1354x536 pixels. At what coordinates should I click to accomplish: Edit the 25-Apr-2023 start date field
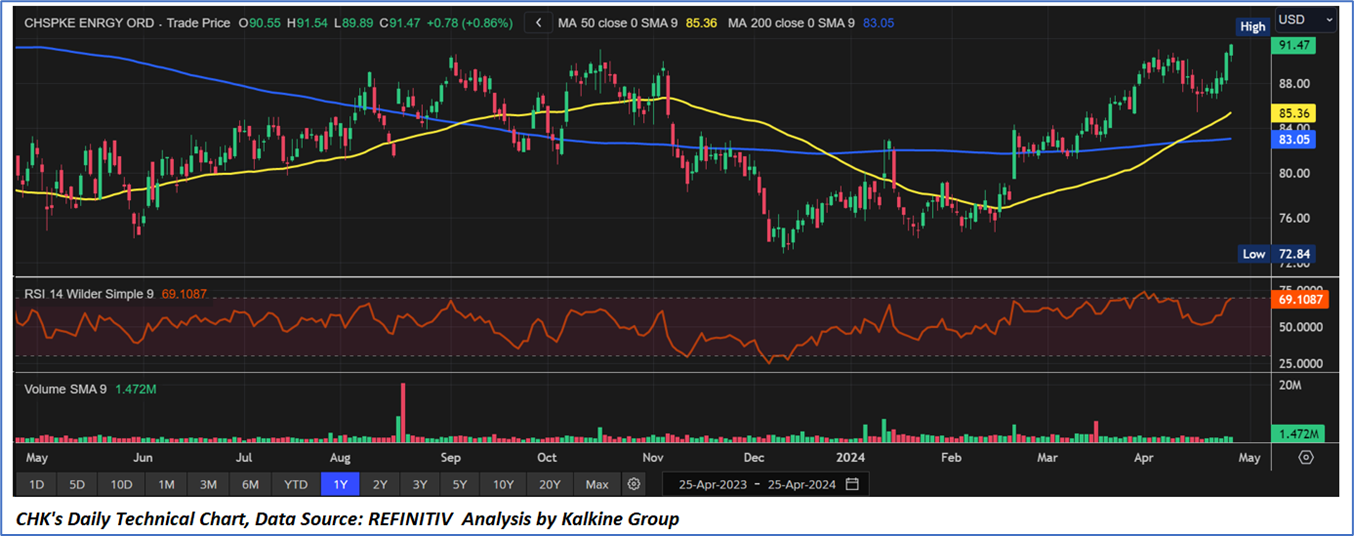pyautogui.click(x=713, y=484)
